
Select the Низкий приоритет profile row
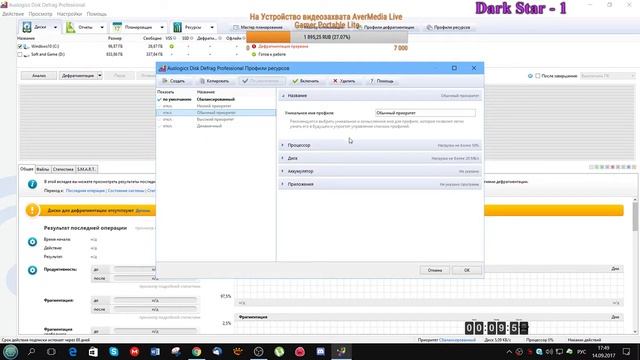click(x=216, y=106)
